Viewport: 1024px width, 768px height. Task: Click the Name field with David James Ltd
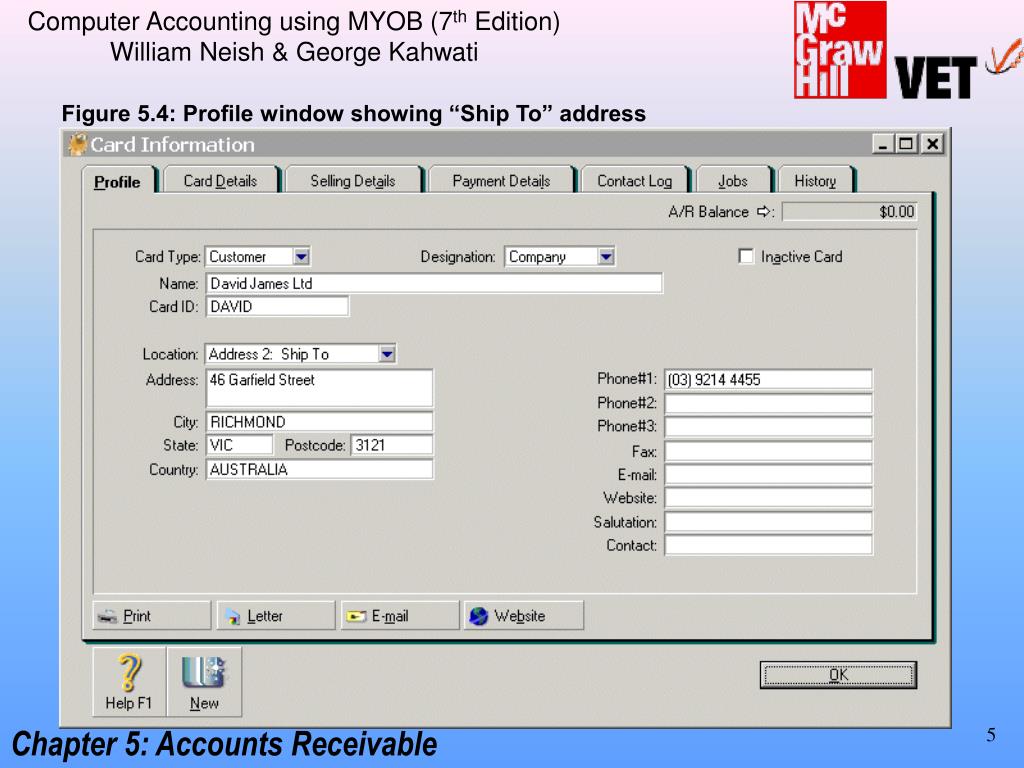[x=434, y=283]
